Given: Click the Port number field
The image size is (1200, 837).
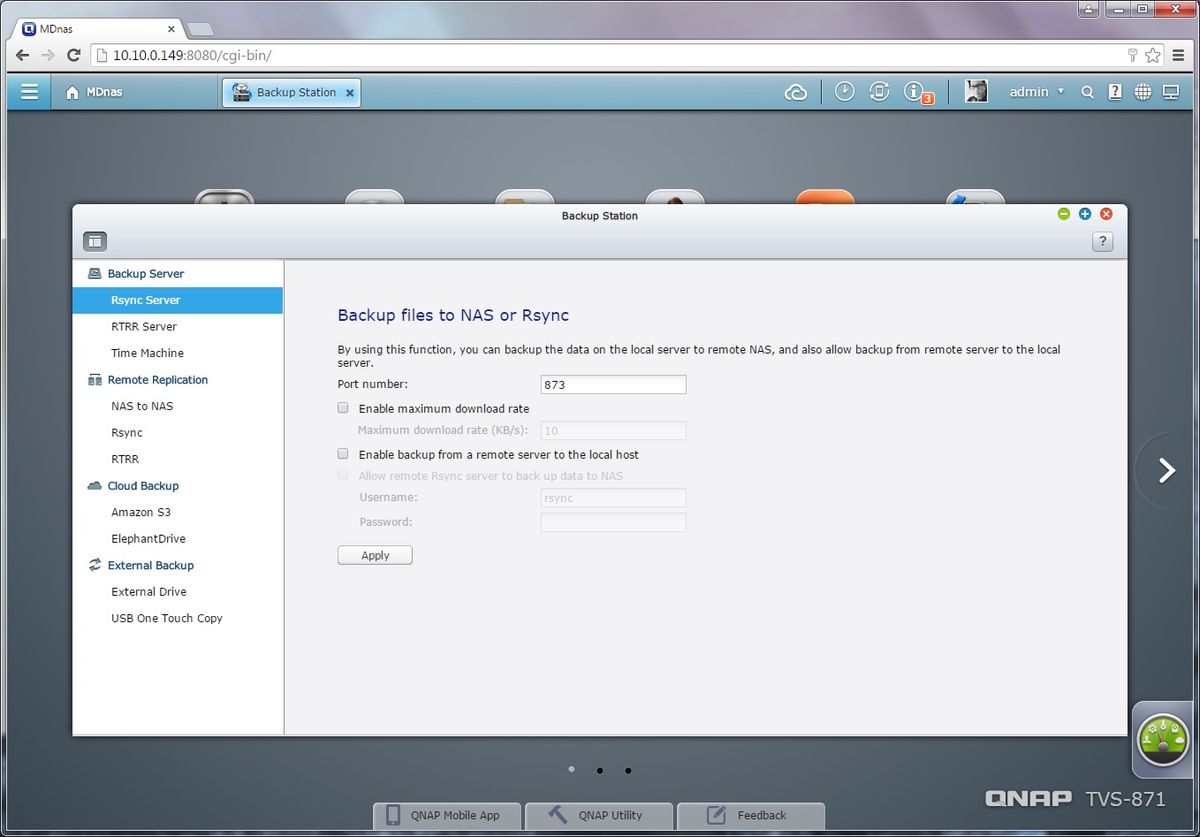Looking at the screenshot, I should [613, 384].
